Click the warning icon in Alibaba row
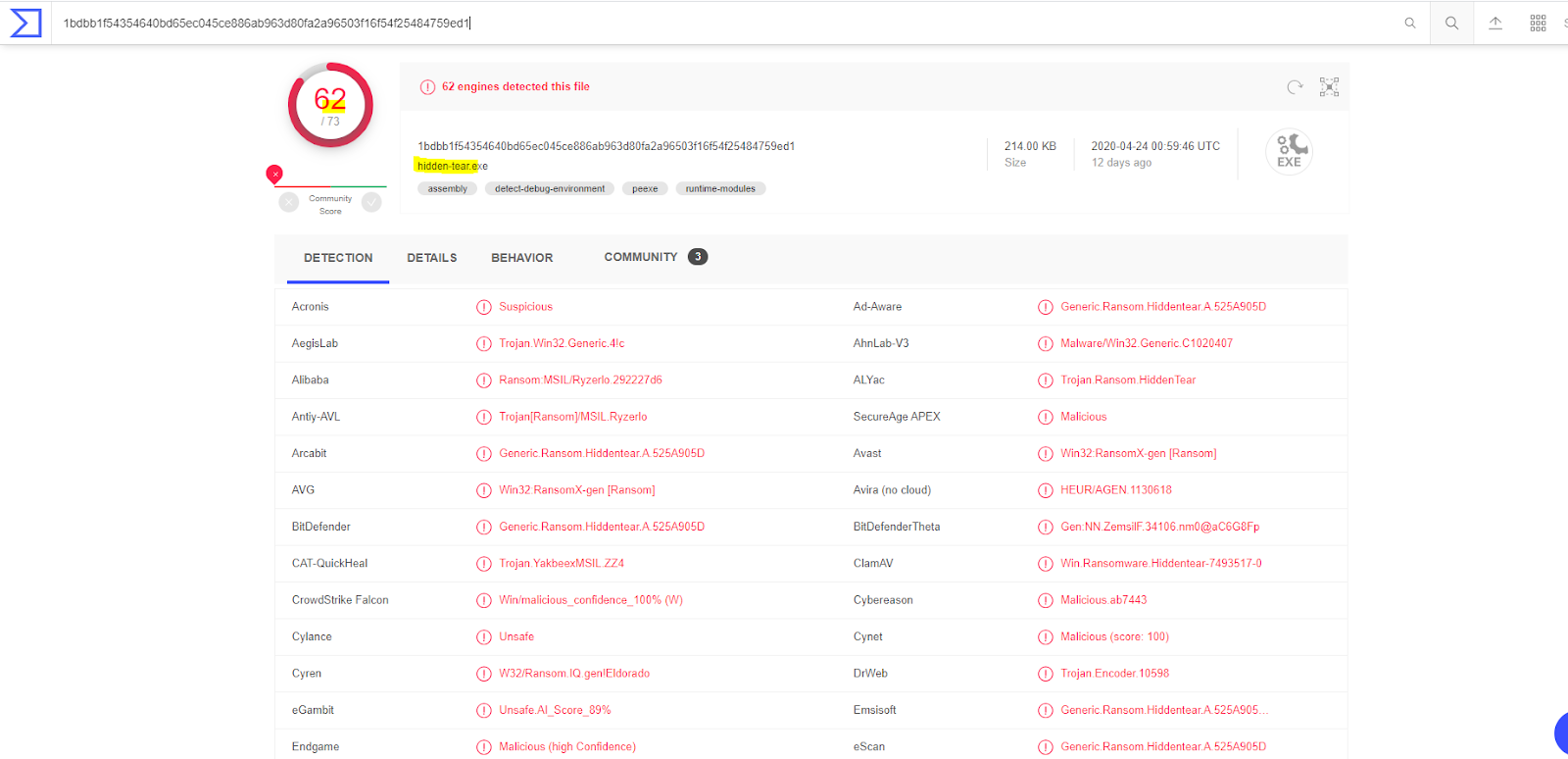The width and height of the screenshot is (1568, 759). [484, 380]
